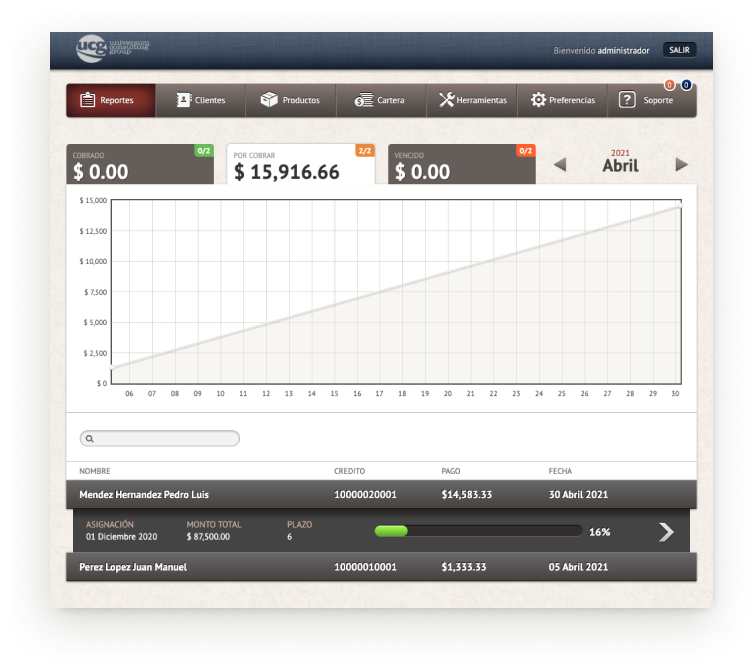Click the Cartera money icon
This screenshot has height=668, width=755.
364,100
